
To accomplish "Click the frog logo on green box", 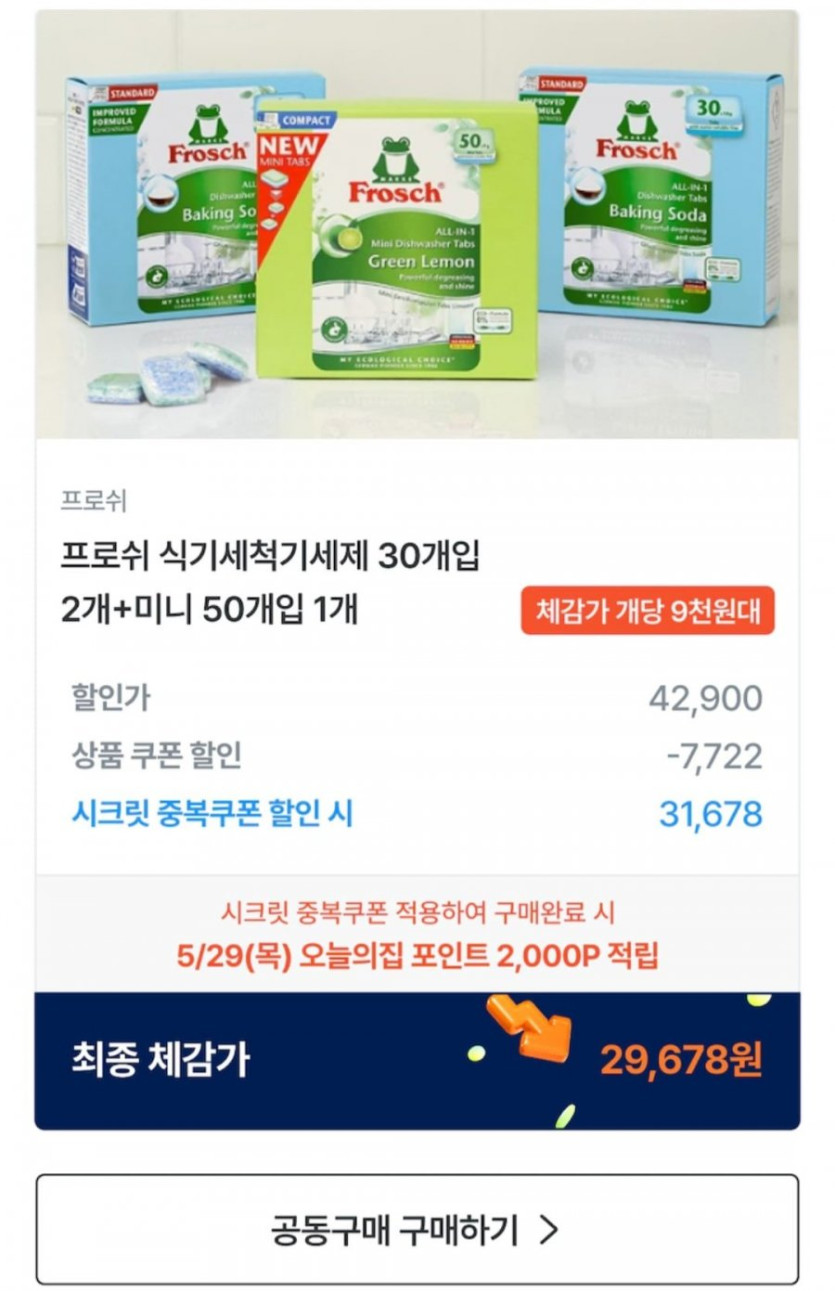I will click(x=395, y=160).
